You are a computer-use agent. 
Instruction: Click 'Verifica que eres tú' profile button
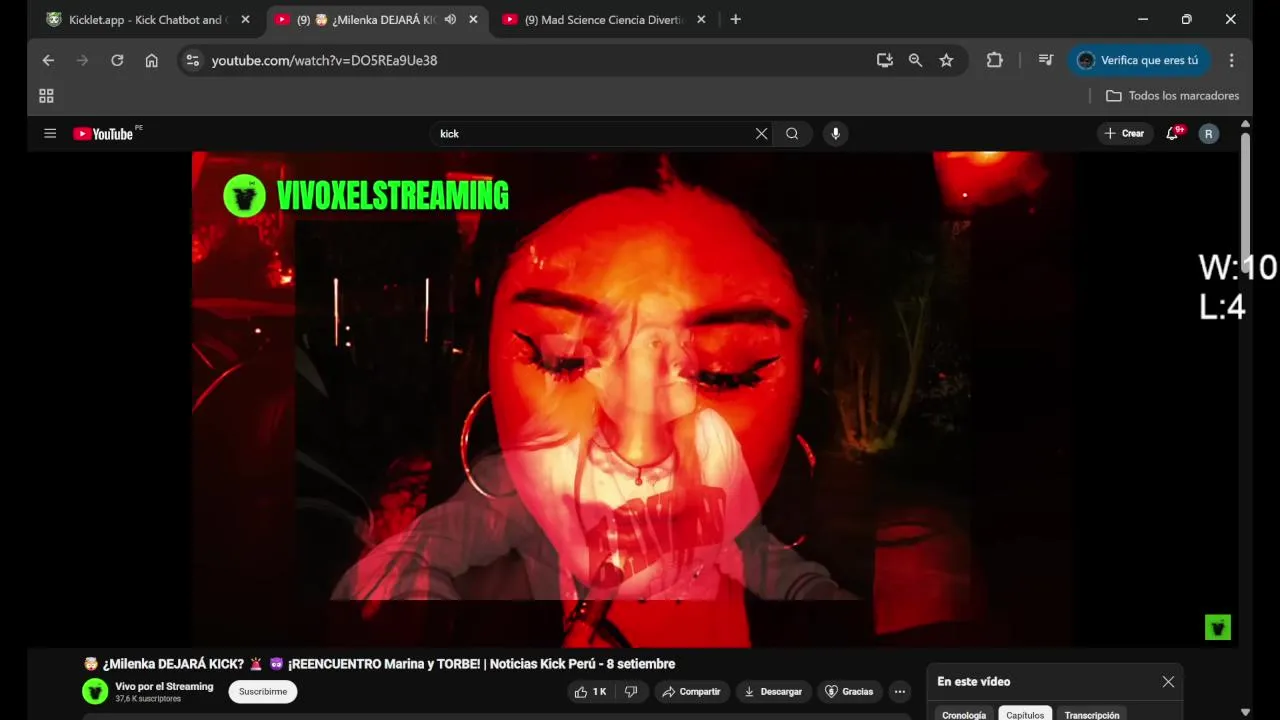point(1138,60)
